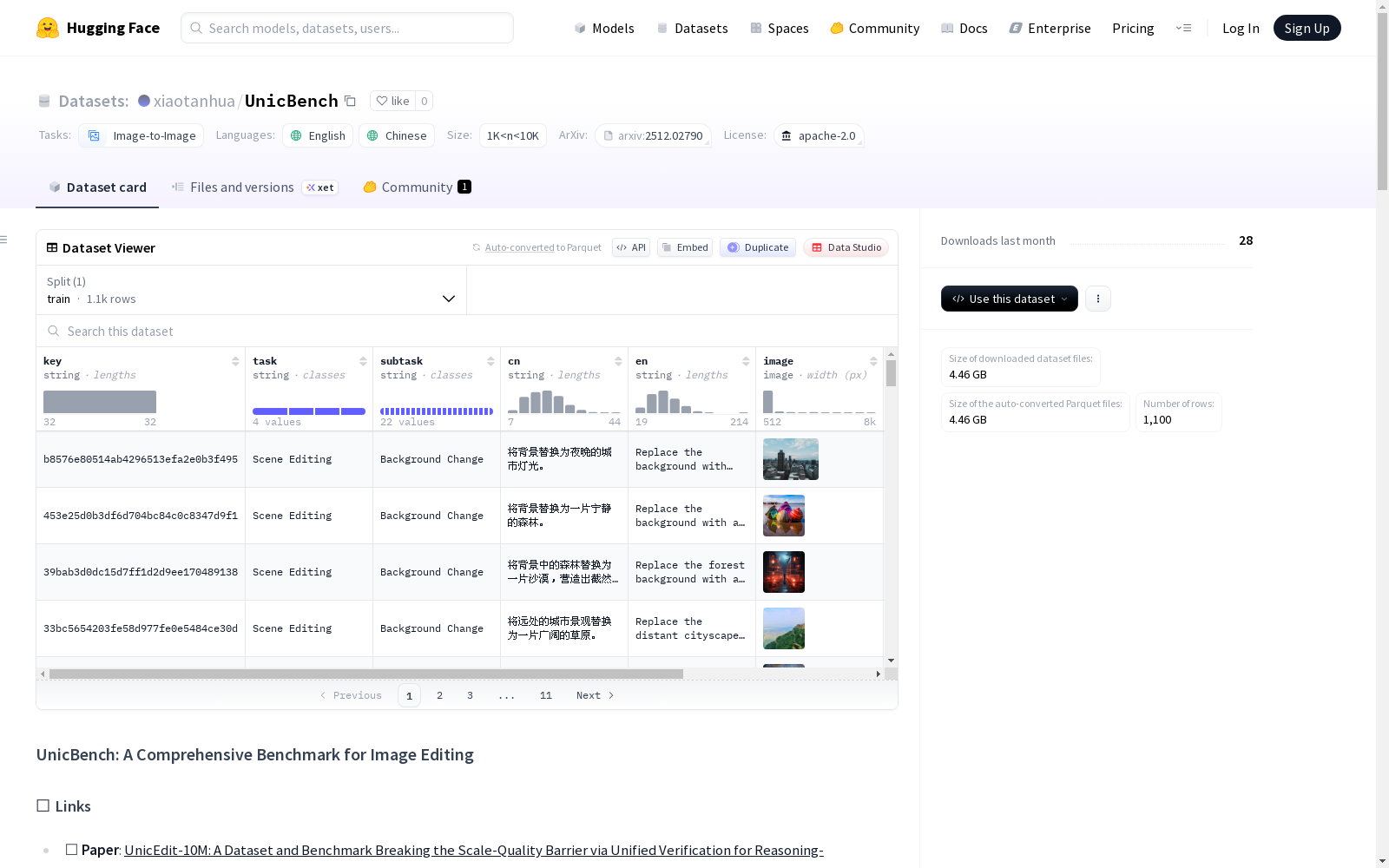The width and height of the screenshot is (1389, 868).
Task: Open the colorful image thumbnail in row 453e25d0
Action: click(x=784, y=516)
